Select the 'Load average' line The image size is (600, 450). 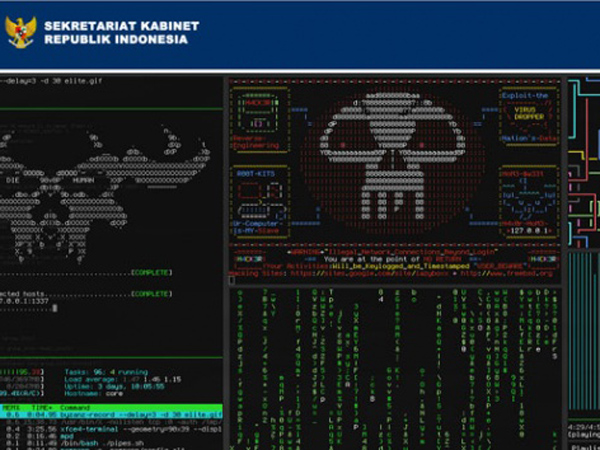point(122,379)
